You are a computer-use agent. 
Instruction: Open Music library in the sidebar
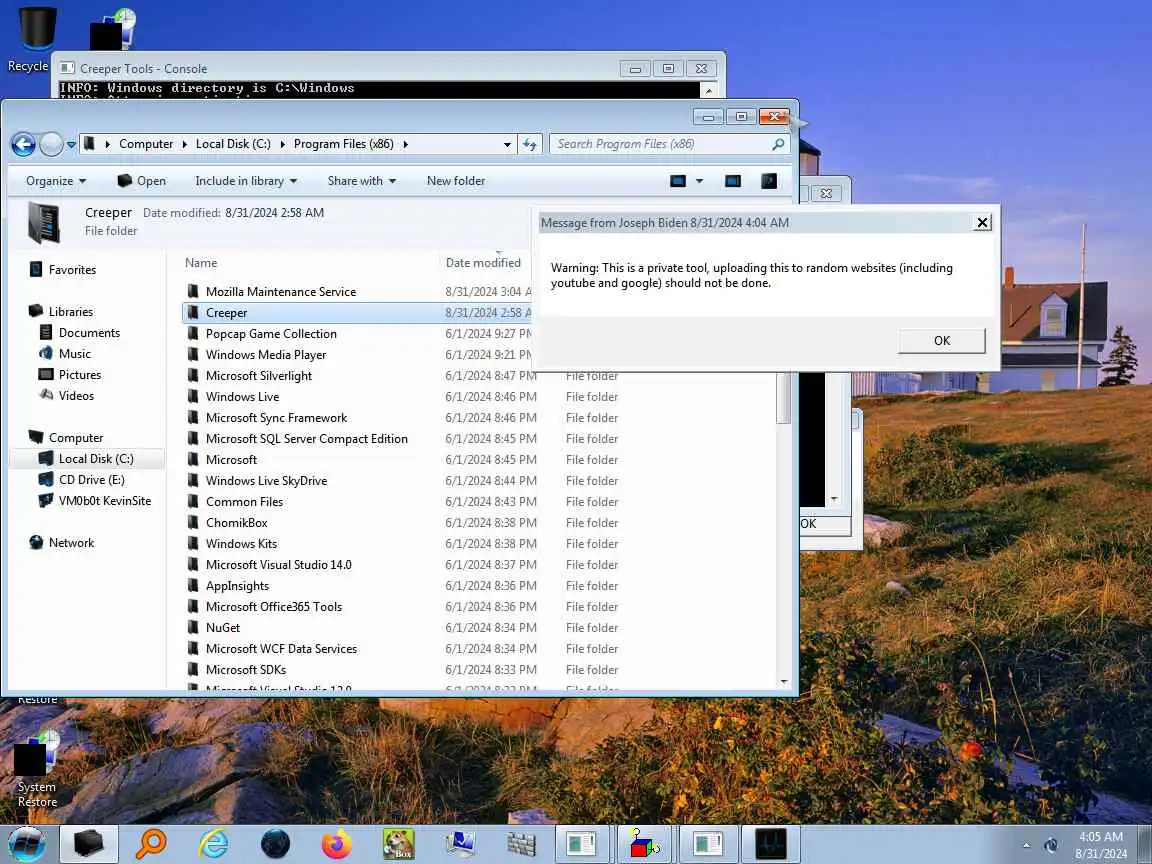[74, 353]
